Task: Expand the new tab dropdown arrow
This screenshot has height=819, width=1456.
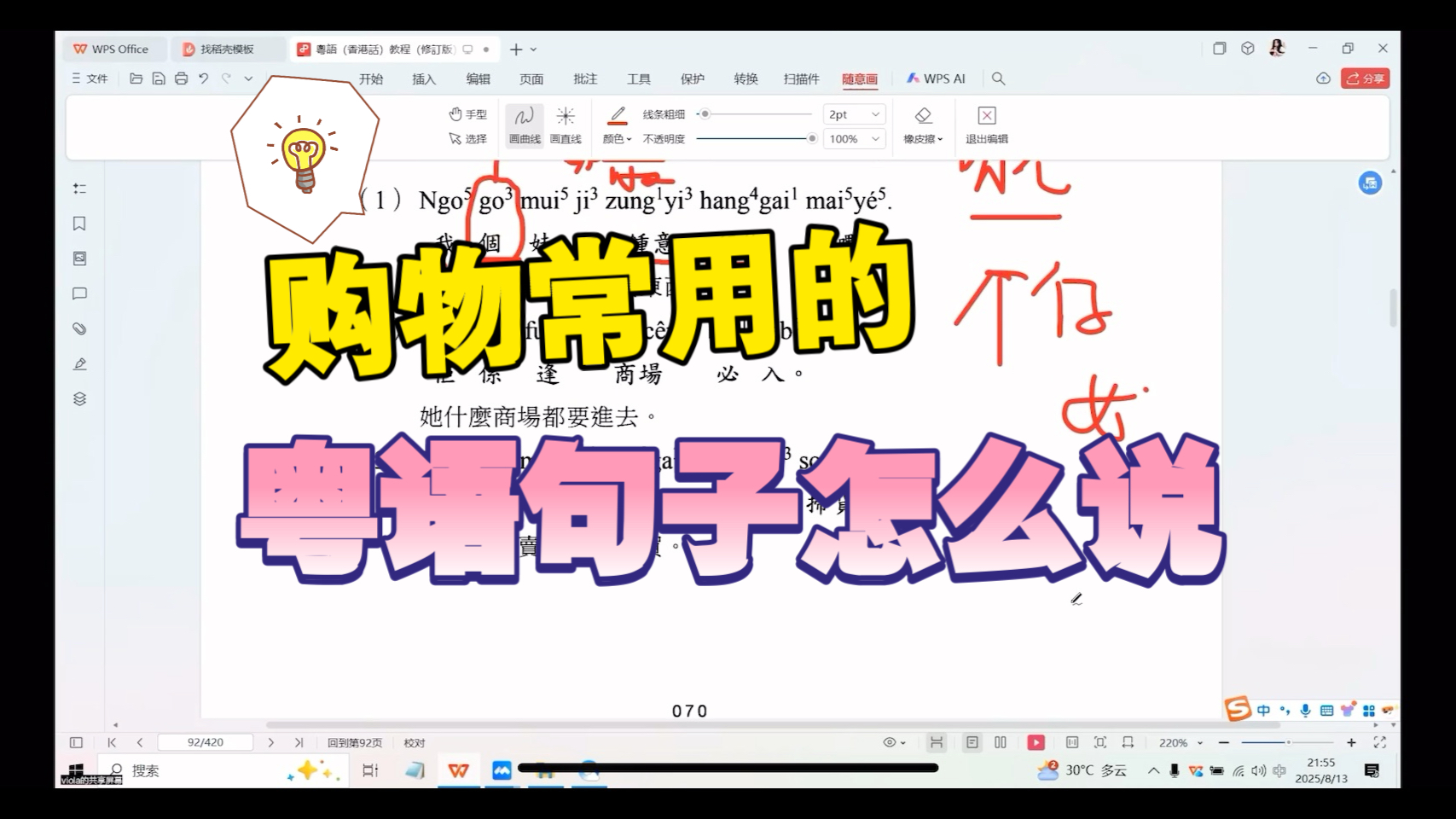Action: click(534, 49)
